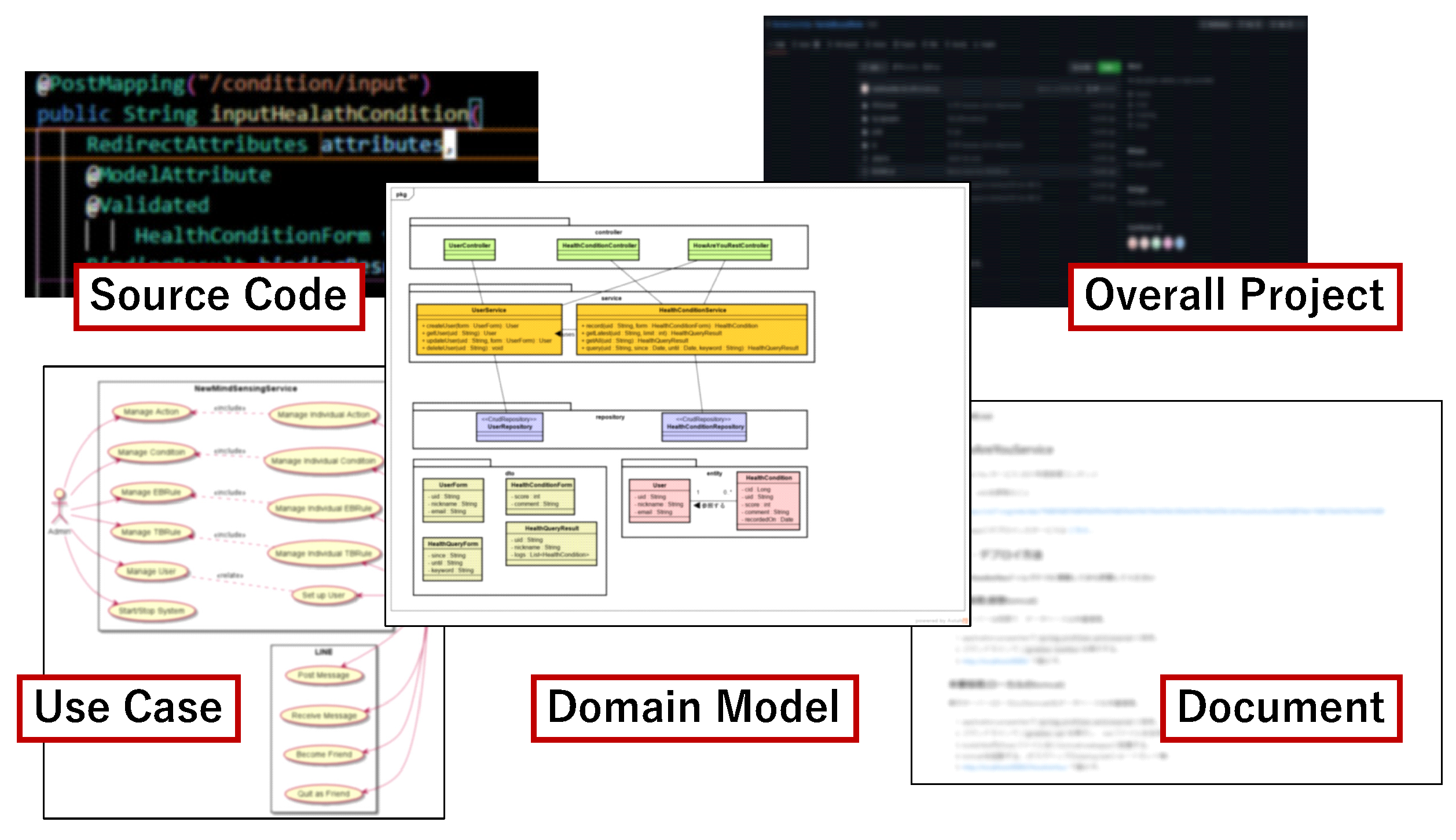
Task: Select the HowAreYouRestController class box
Action: [731, 250]
